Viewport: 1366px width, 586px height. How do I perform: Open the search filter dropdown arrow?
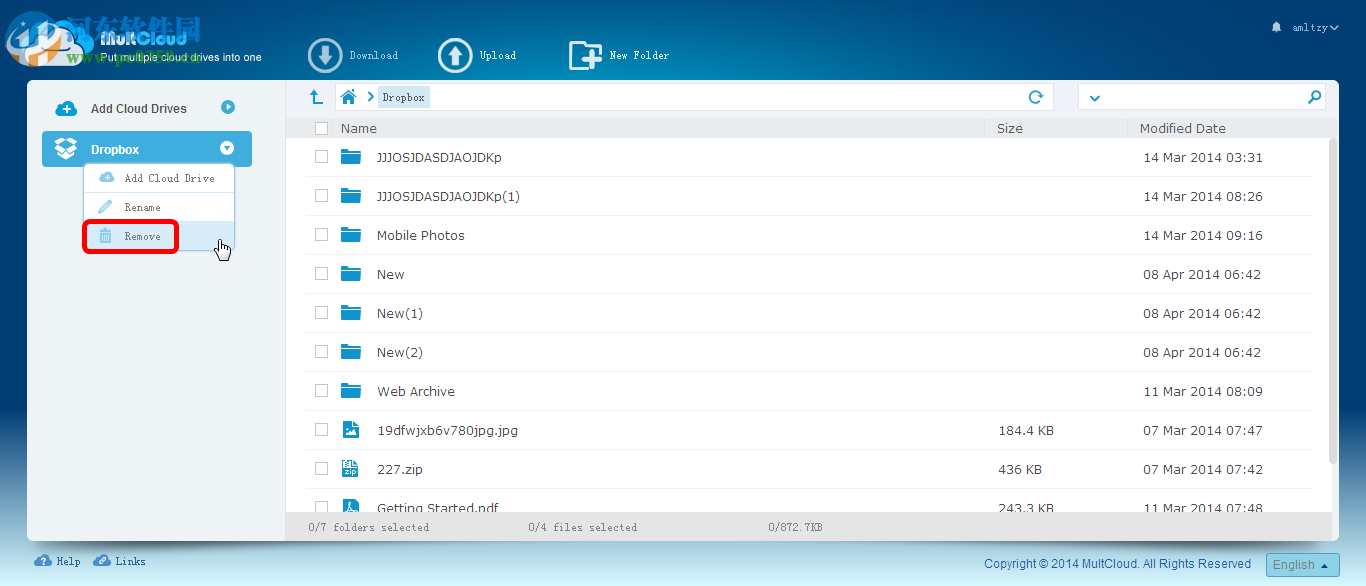pos(1094,96)
